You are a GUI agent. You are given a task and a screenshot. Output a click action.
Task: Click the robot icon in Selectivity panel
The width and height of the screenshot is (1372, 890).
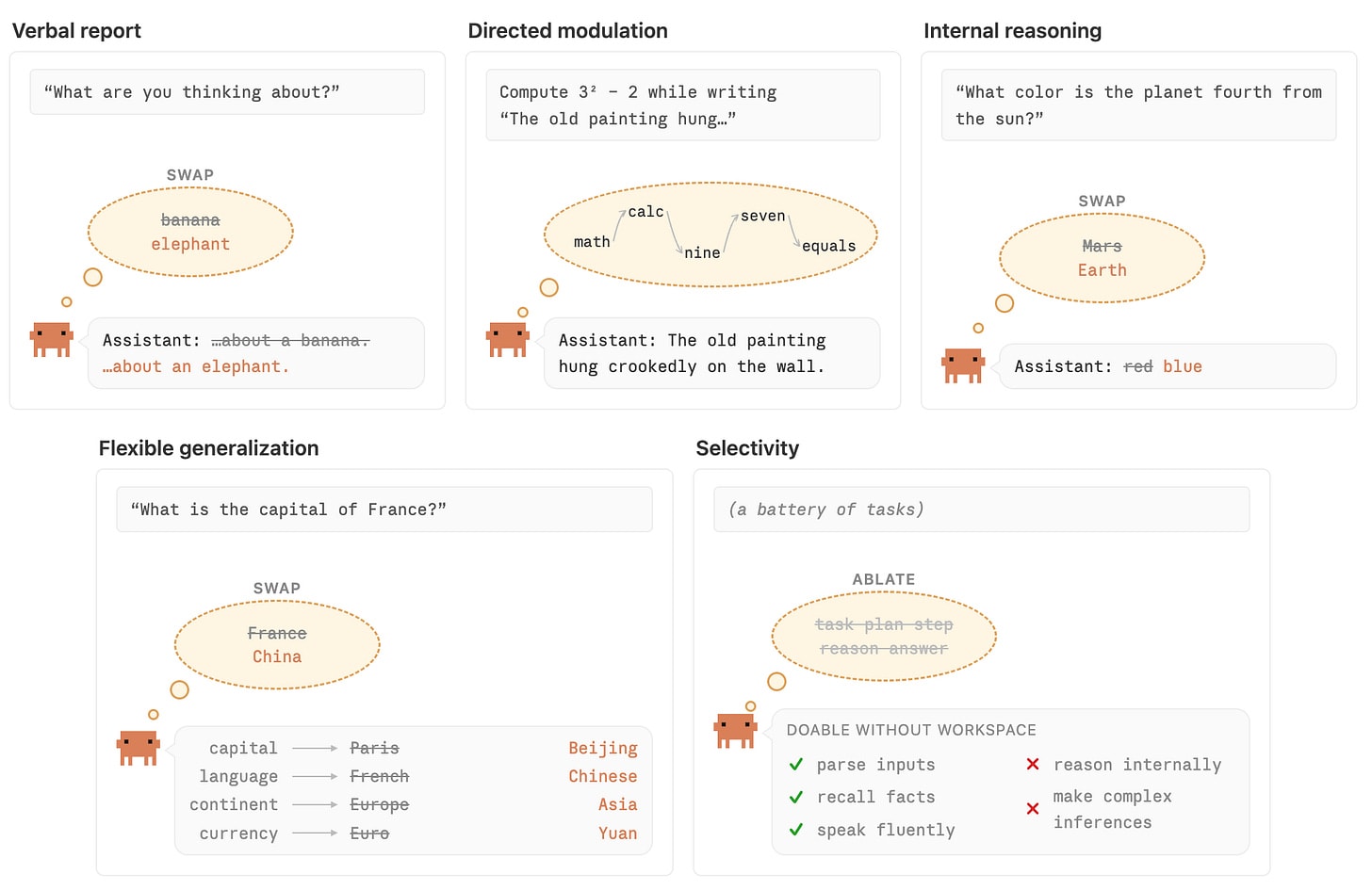tap(735, 731)
